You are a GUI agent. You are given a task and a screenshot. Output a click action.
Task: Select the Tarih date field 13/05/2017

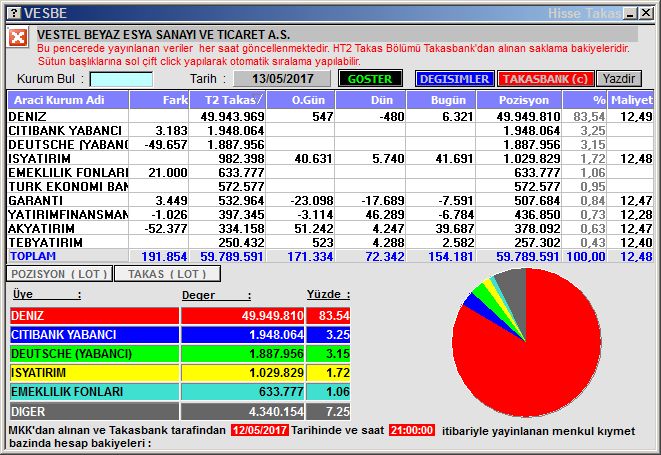(282, 79)
